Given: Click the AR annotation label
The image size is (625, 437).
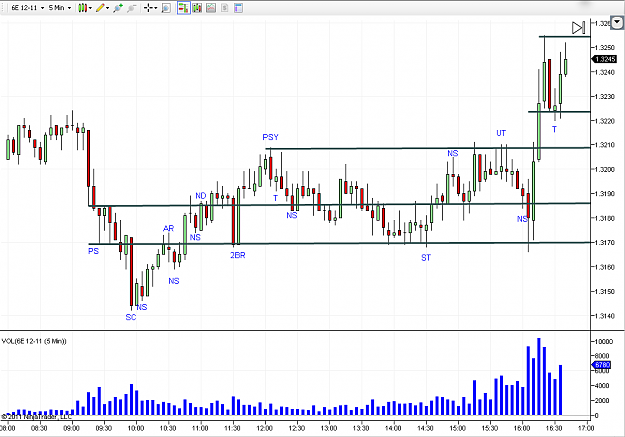Looking at the screenshot, I should 168,228.
